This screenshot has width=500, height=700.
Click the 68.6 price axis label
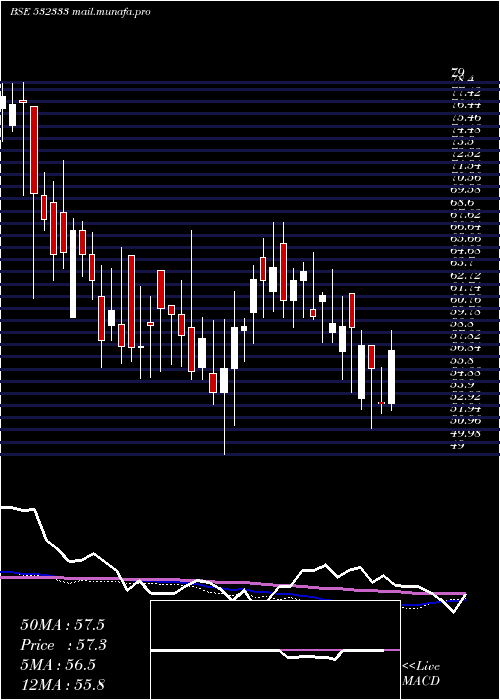[x=462, y=203]
